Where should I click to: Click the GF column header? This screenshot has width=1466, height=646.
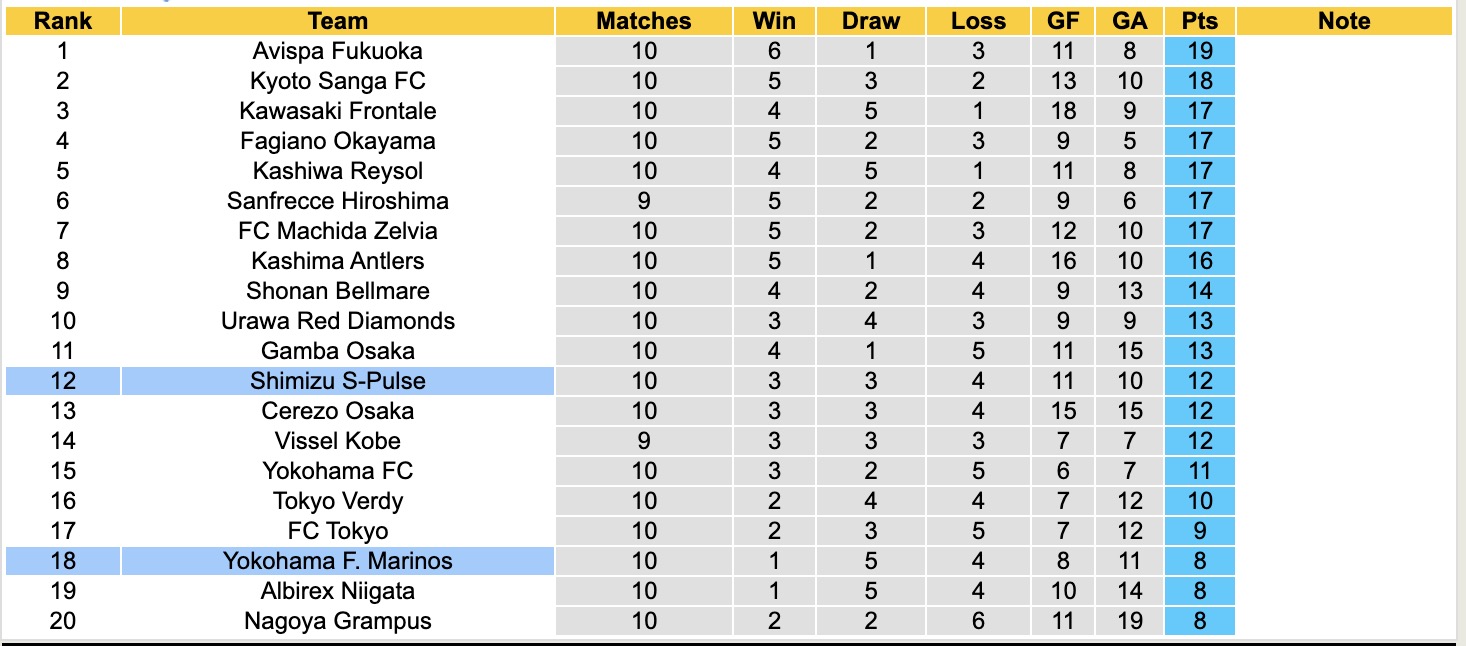pos(1063,21)
